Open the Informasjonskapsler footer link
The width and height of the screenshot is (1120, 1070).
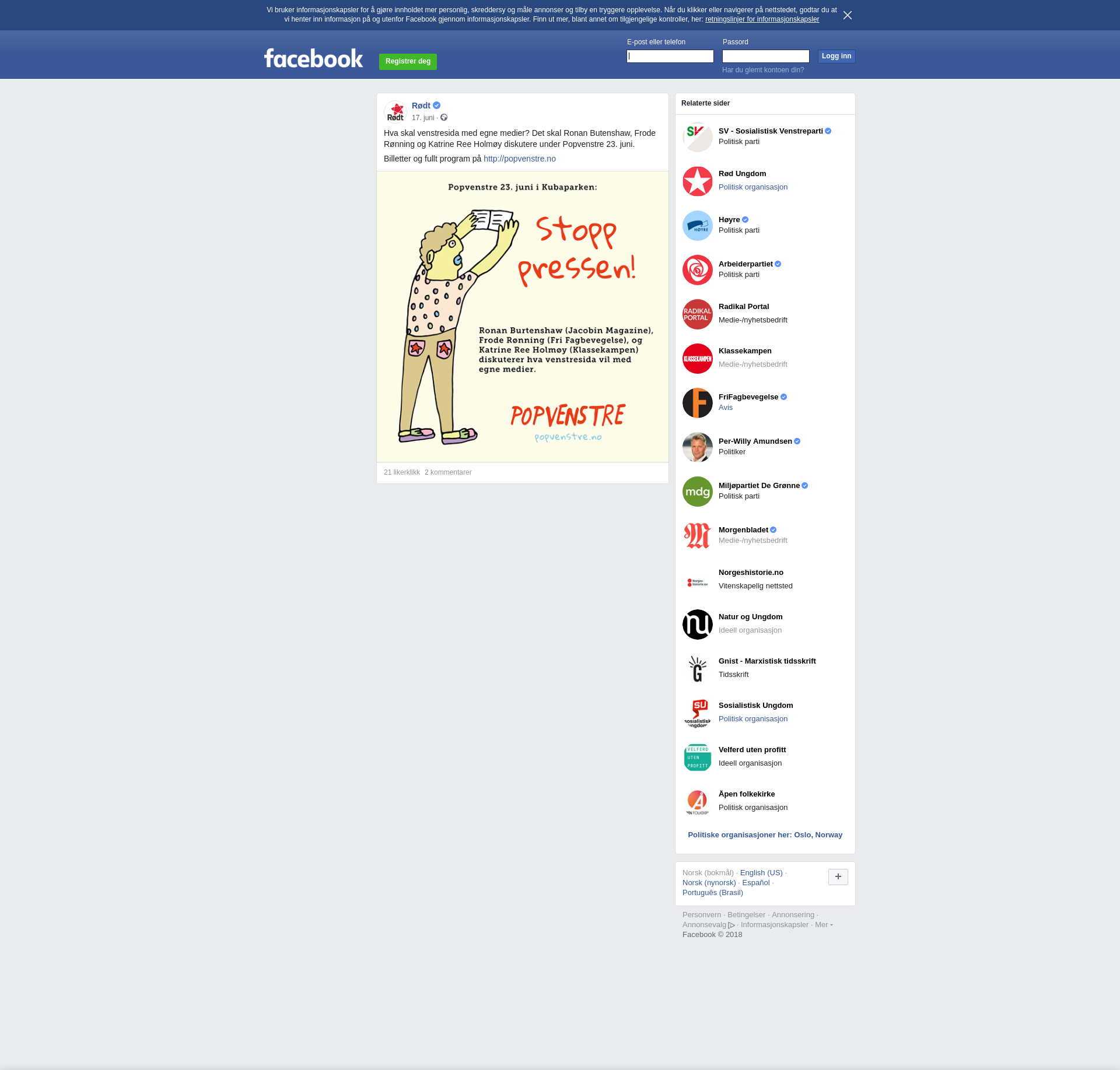[x=775, y=925]
